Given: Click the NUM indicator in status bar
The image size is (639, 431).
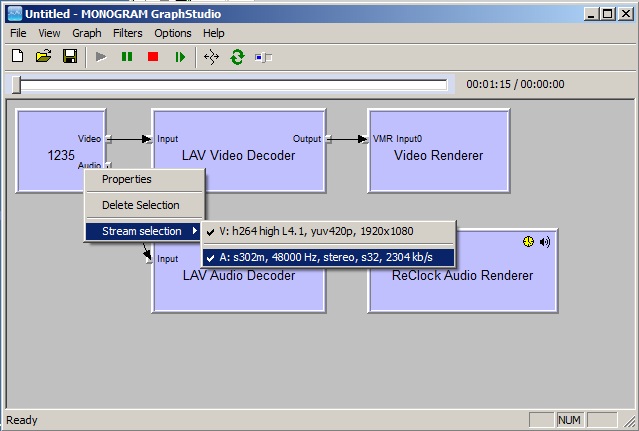Looking at the screenshot, I should 569,420.
